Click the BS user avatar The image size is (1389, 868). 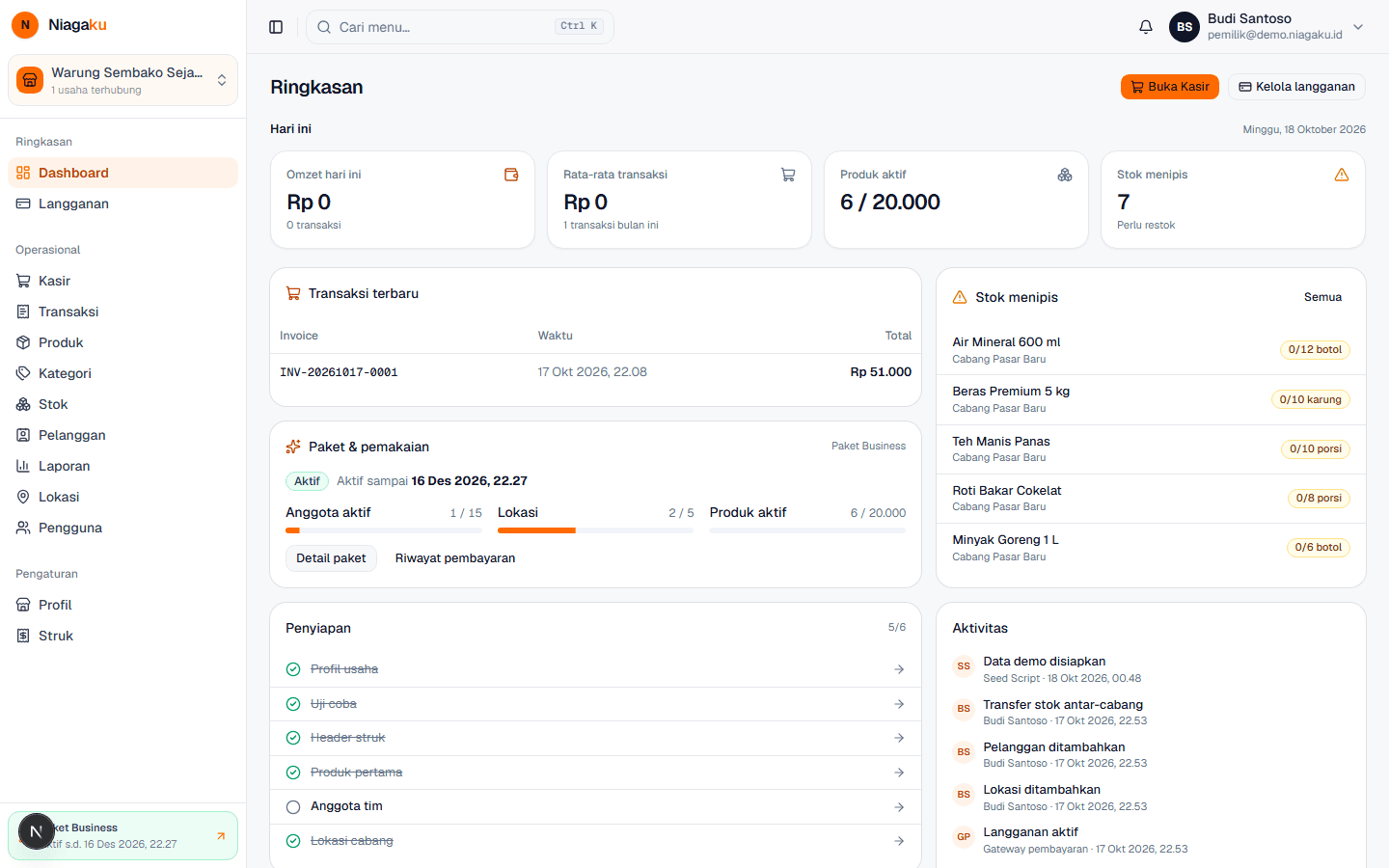click(x=1185, y=27)
